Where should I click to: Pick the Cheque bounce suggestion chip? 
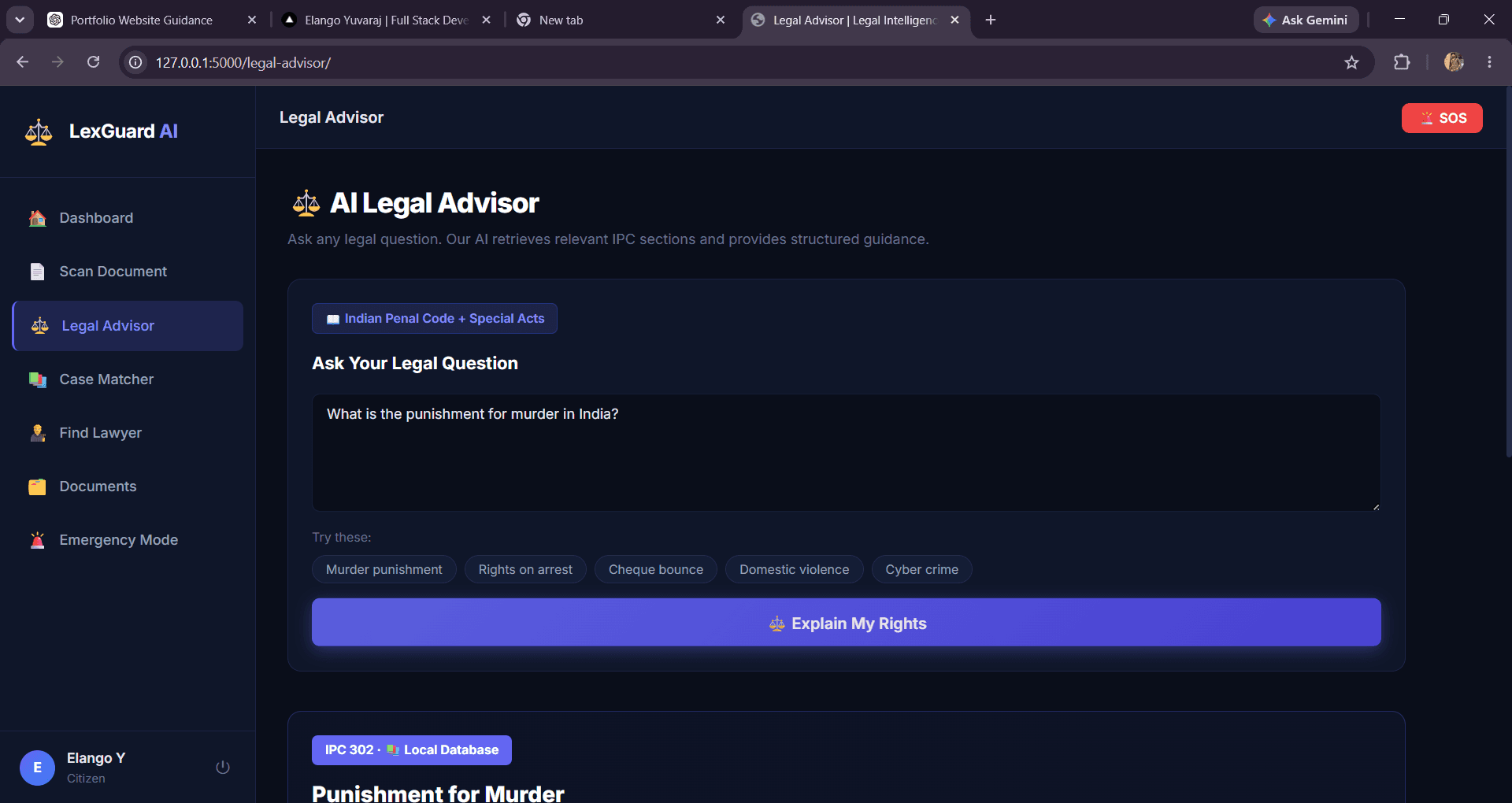click(x=656, y=569)
